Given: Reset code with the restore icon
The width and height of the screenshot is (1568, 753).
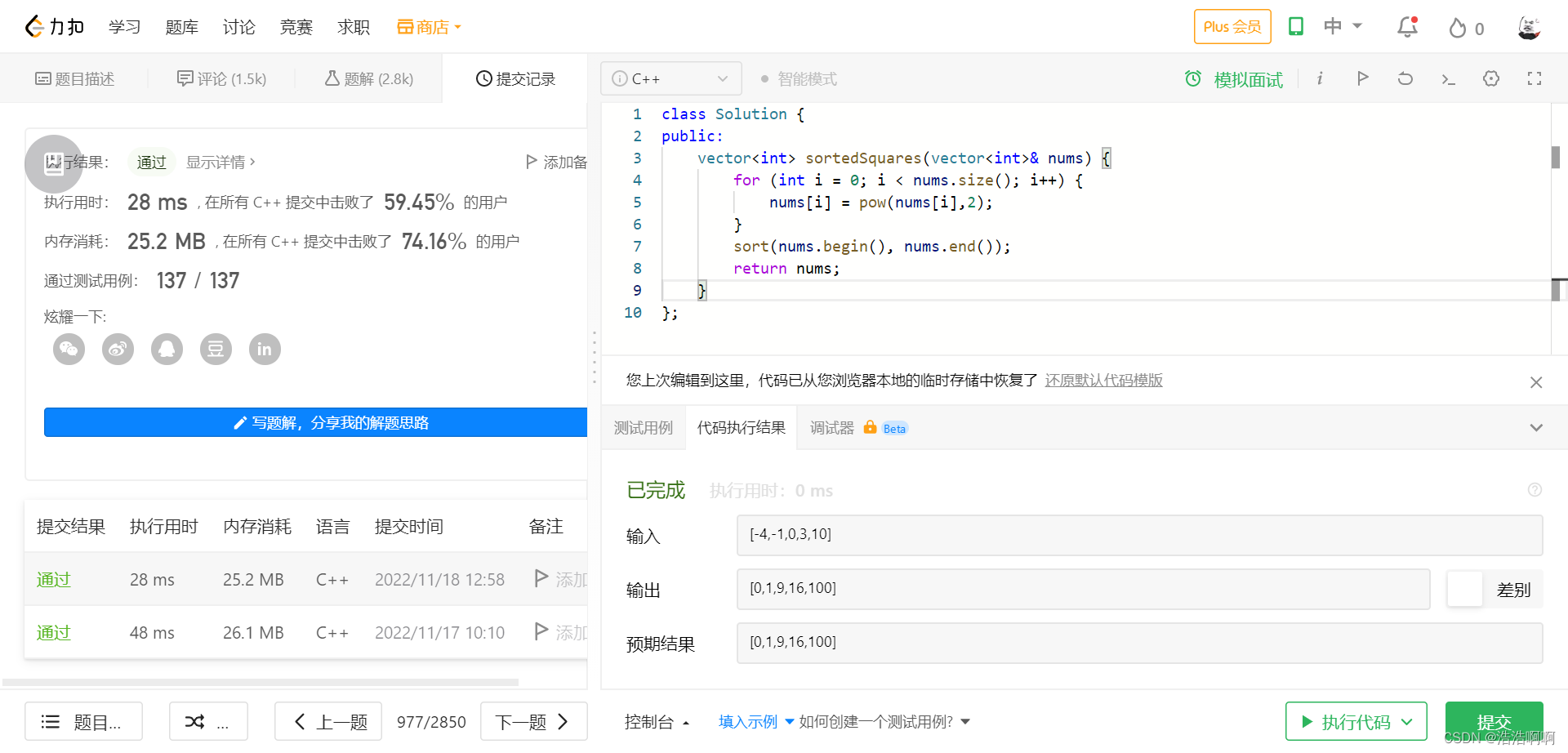Looking at the screenshot, I should coord(1405,78).
